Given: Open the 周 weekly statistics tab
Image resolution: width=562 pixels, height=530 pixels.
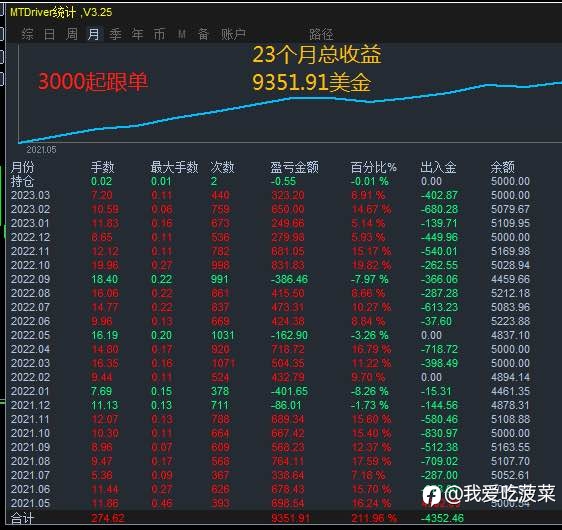Looking at the screenshot, I should [72, 34].
